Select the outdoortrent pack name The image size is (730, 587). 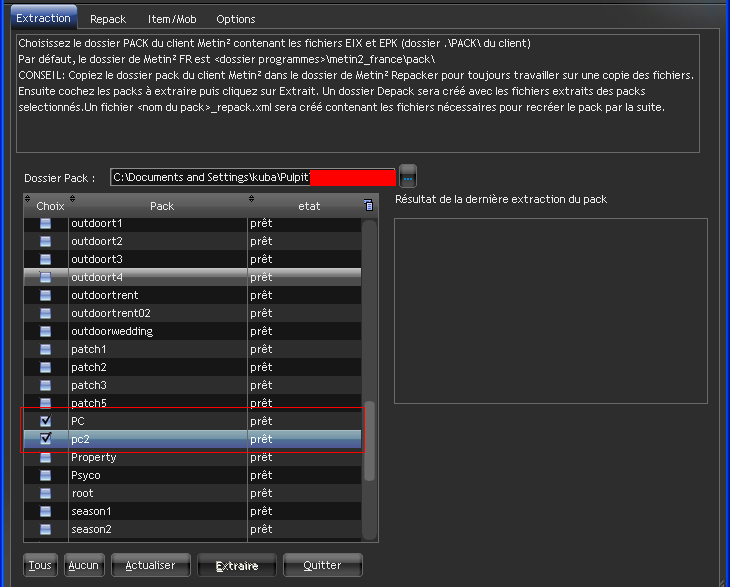pyautogui.click(x=105, y=295)
